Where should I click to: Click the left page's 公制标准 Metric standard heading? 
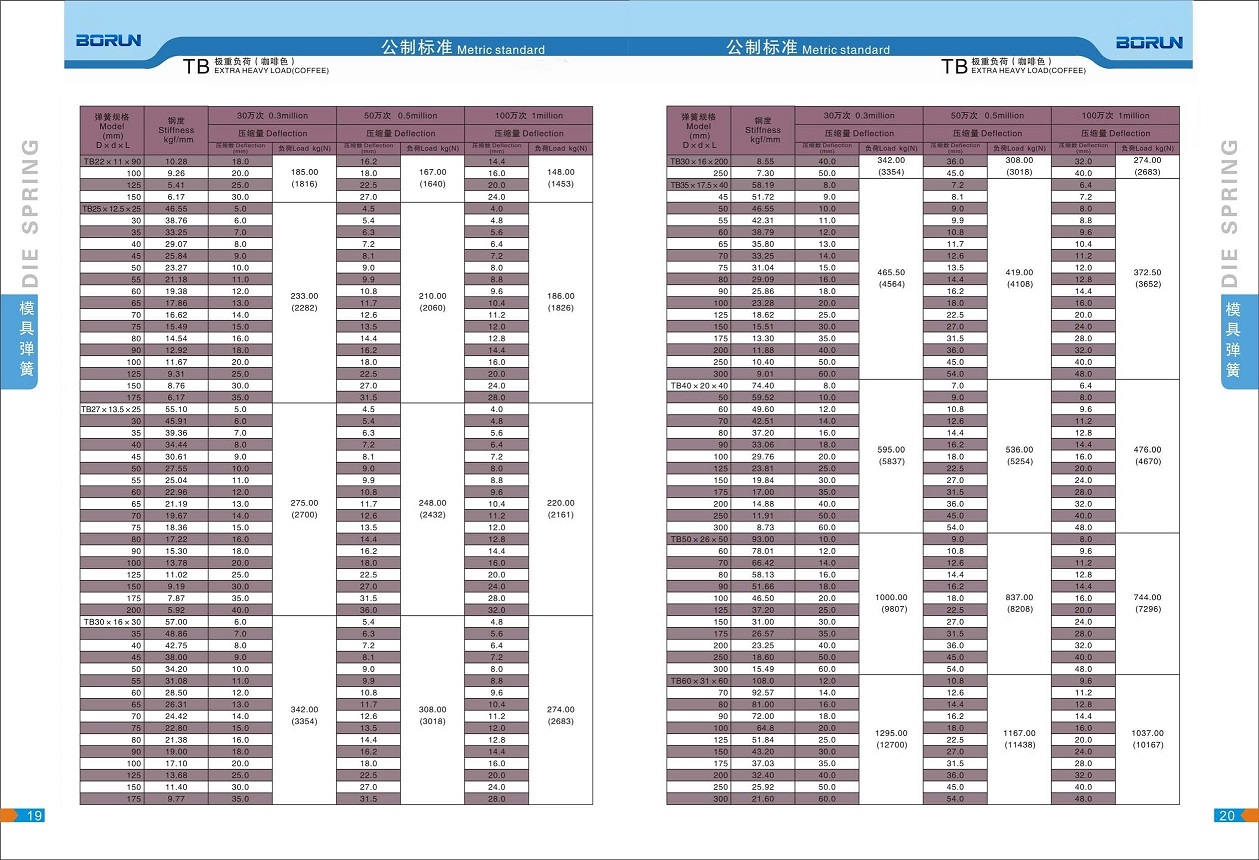point(463,48)
